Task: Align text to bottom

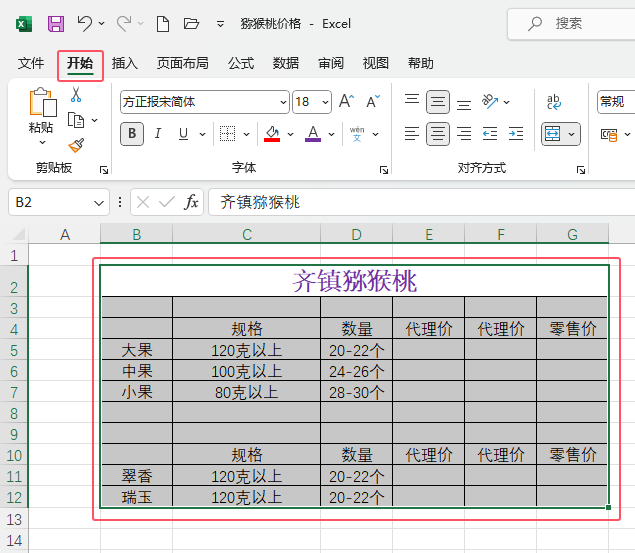Action: (x=464, y=105)
